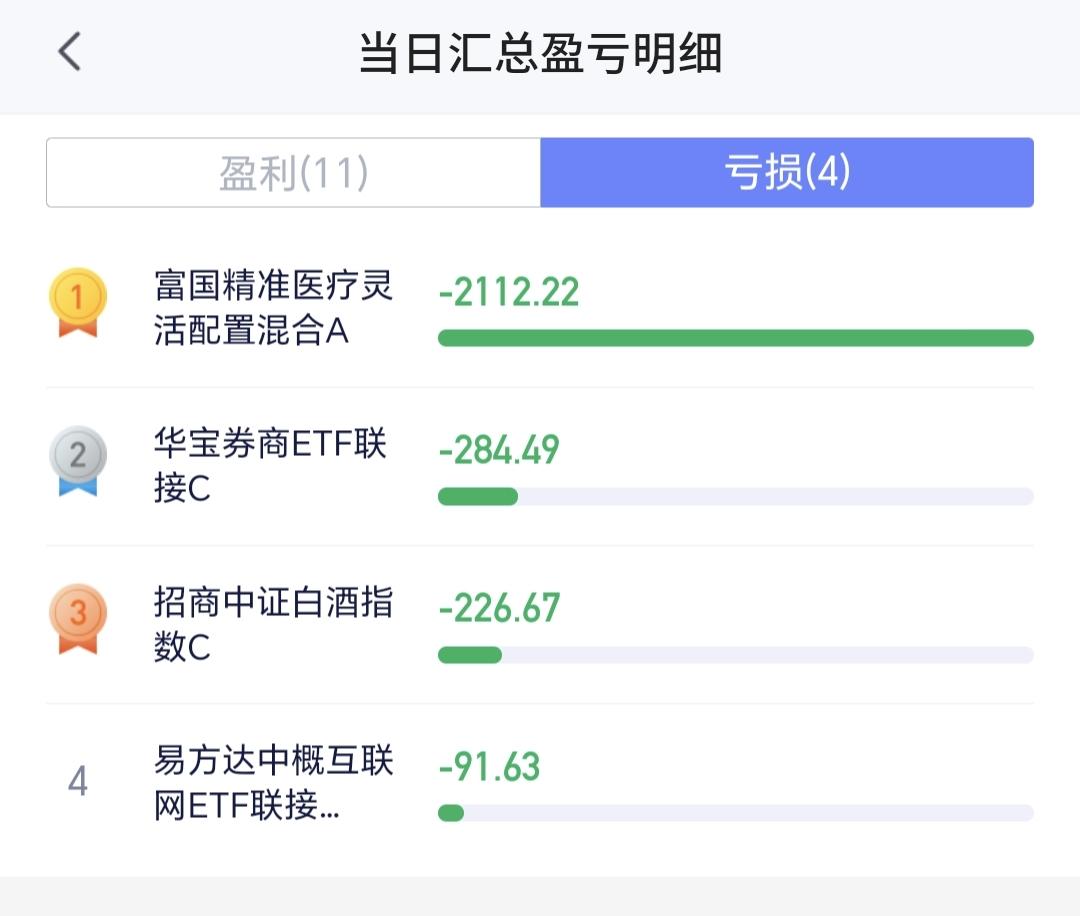Open 易方达中概互联网ETF联接 fund
This screenshot has height=916, width=1080.
click(273, 783)
